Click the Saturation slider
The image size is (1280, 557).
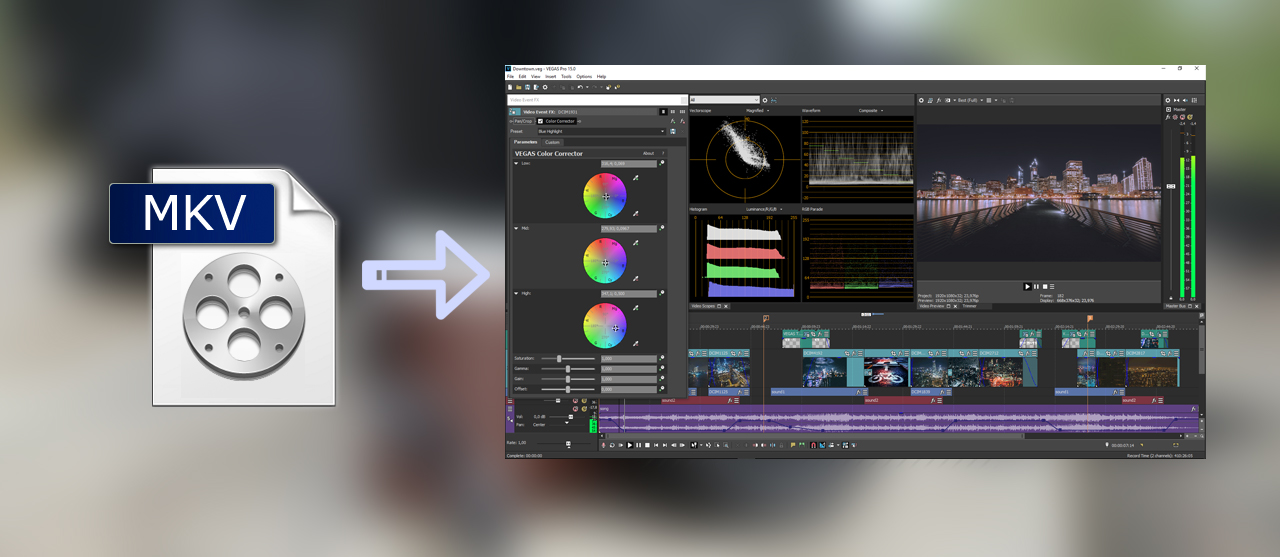[x=568, y=358]
